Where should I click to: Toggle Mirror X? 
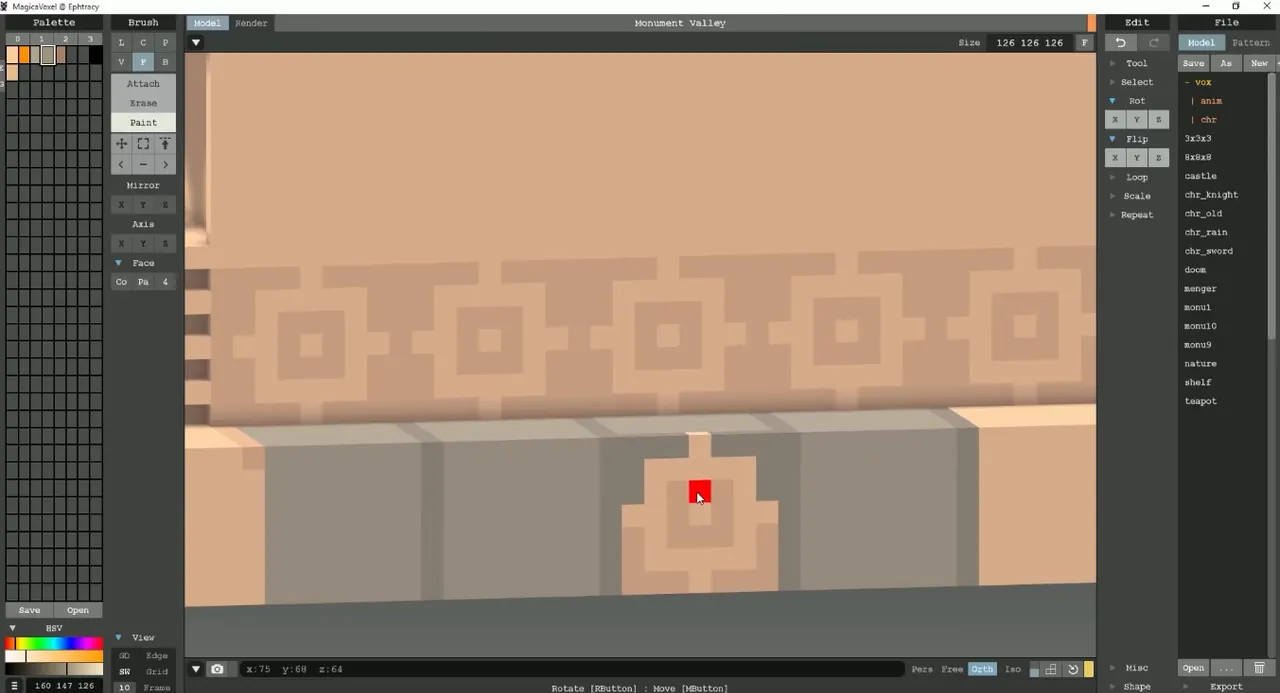point(121,205)
